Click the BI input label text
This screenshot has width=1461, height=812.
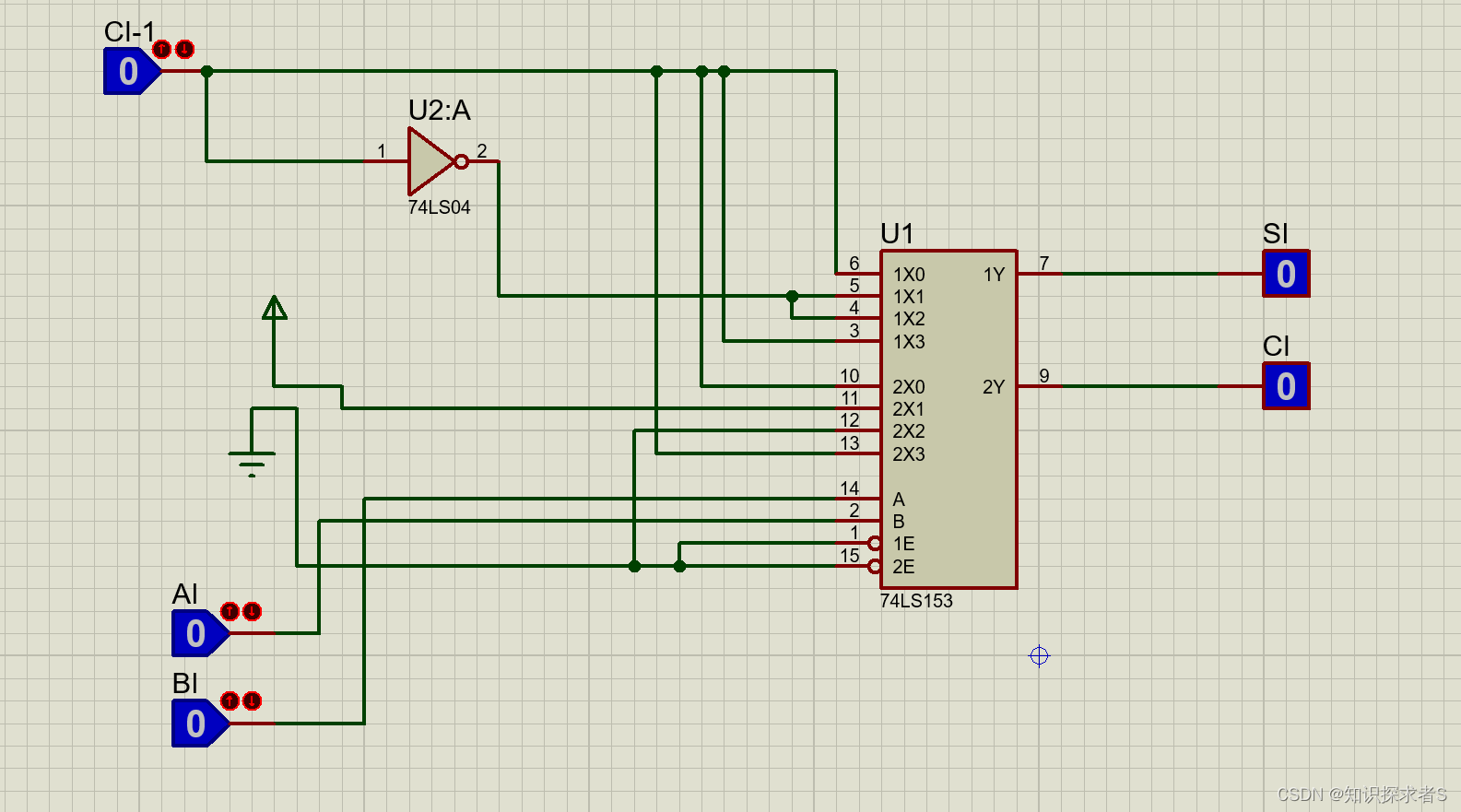(x=185, y=684)
